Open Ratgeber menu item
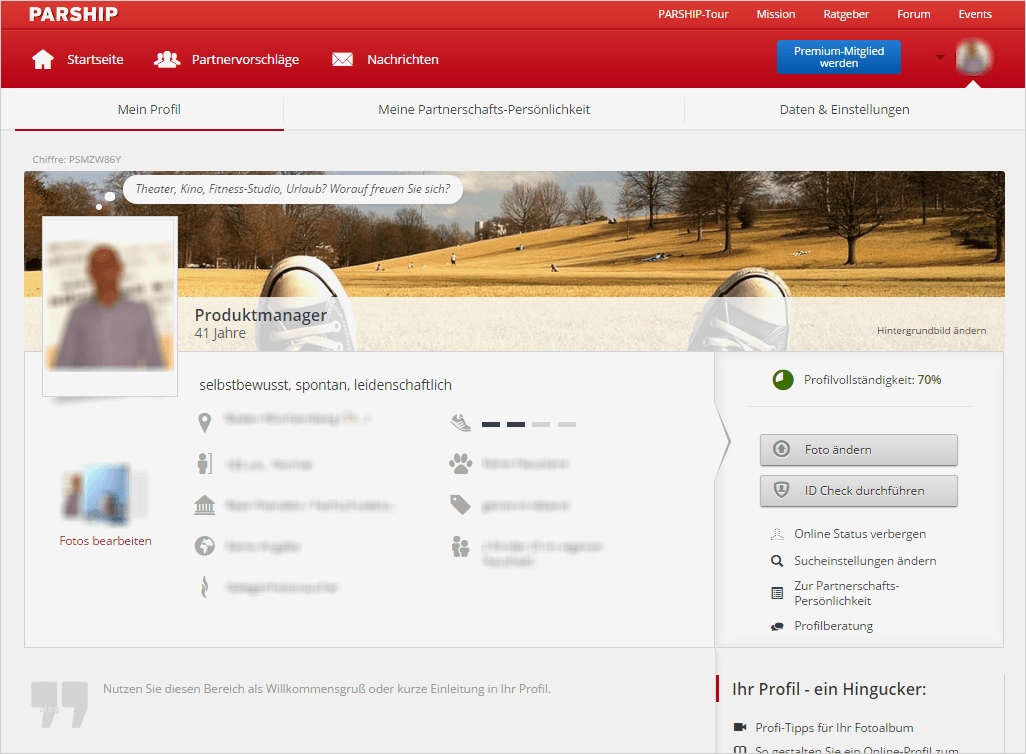Screen dimensions: 1026x754 pos(846,14)
